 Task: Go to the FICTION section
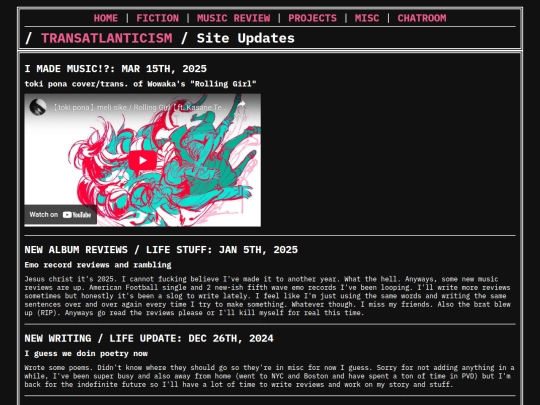(x=157, y=18)
